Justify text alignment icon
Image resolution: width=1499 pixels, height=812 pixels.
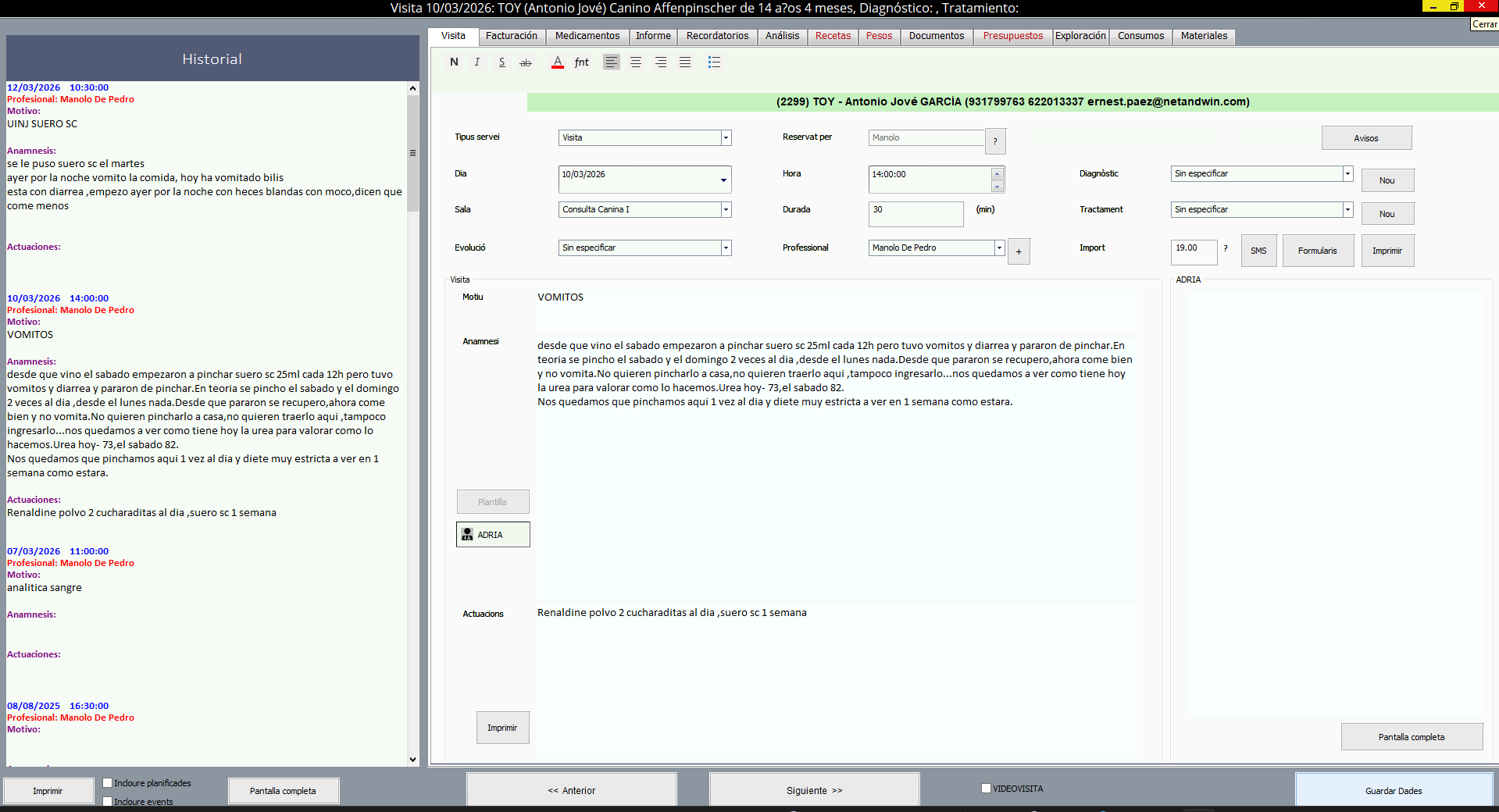pos(685,62)
